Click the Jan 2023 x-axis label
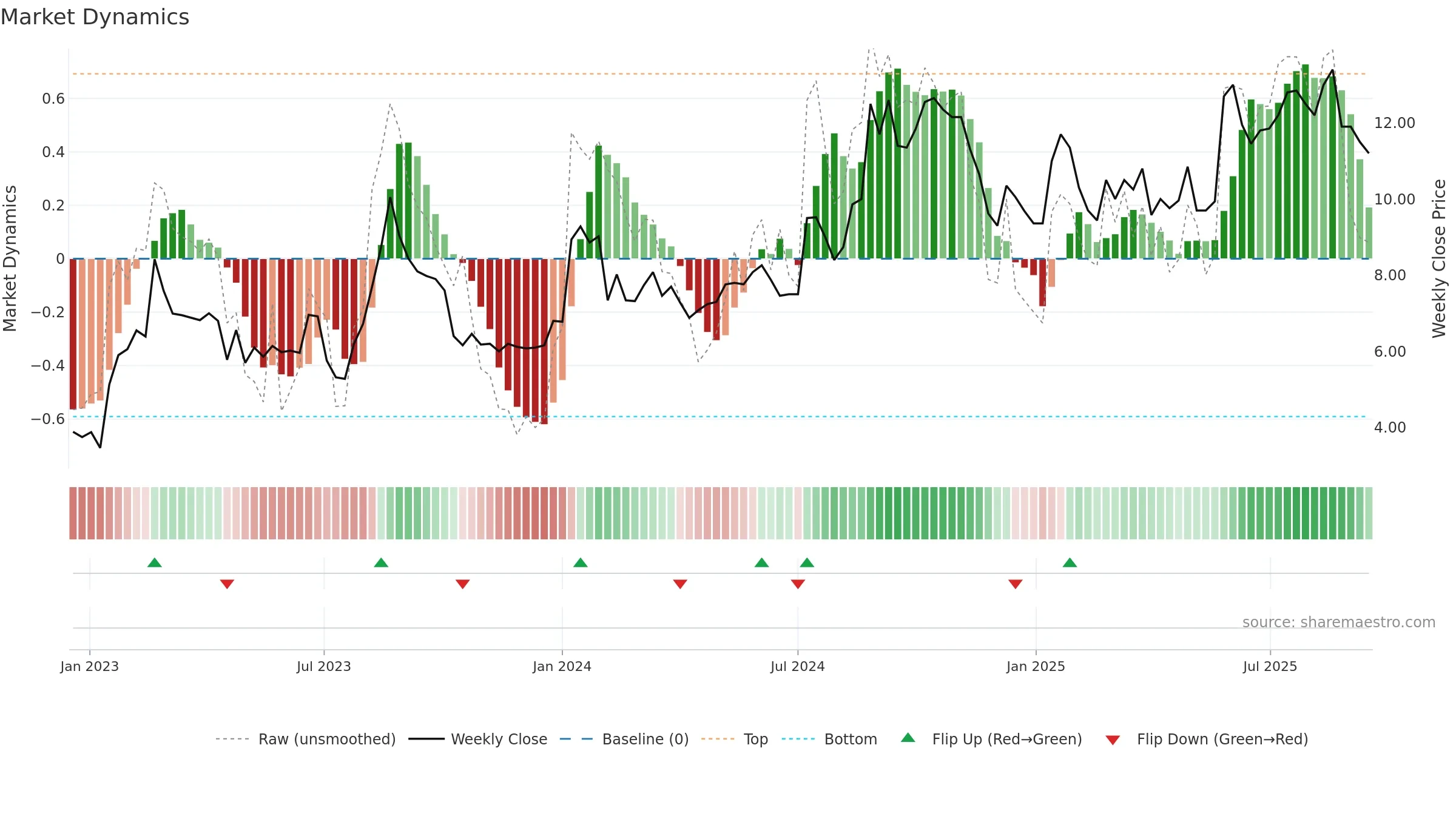 pos(90,666)
